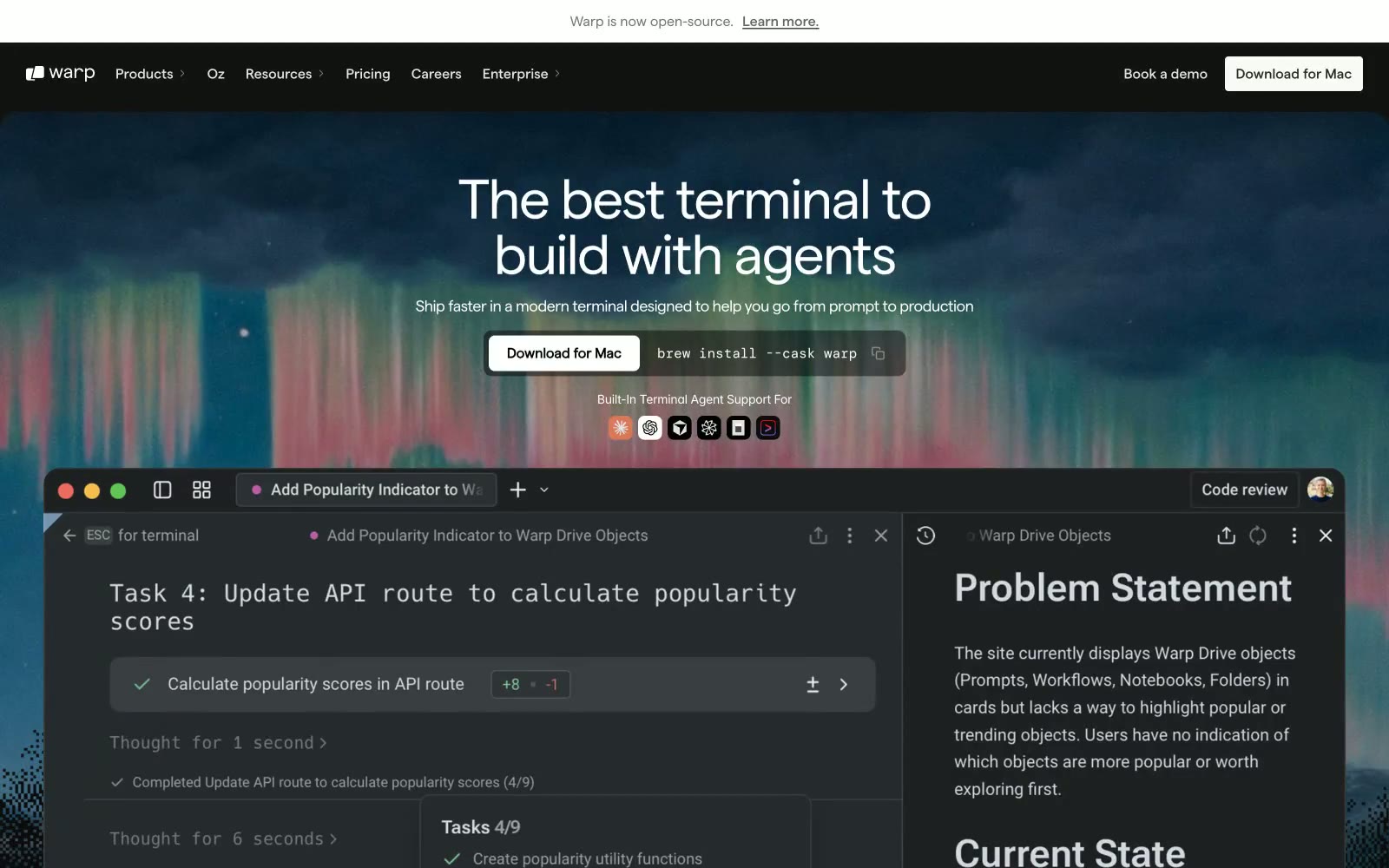Viewport: 1389px width, 868px height.
Task: Copy the brew install command
Action: click(x=878, y=353)
